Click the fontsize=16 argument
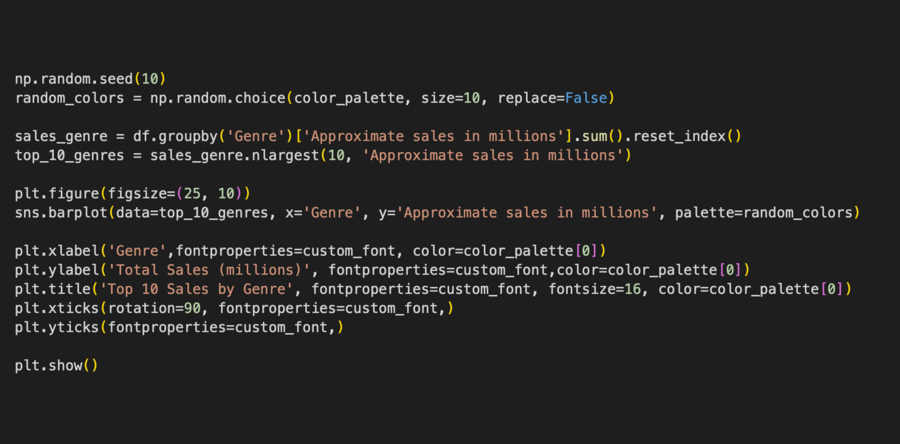Screen dimensions: 900x444 (597, 289)
